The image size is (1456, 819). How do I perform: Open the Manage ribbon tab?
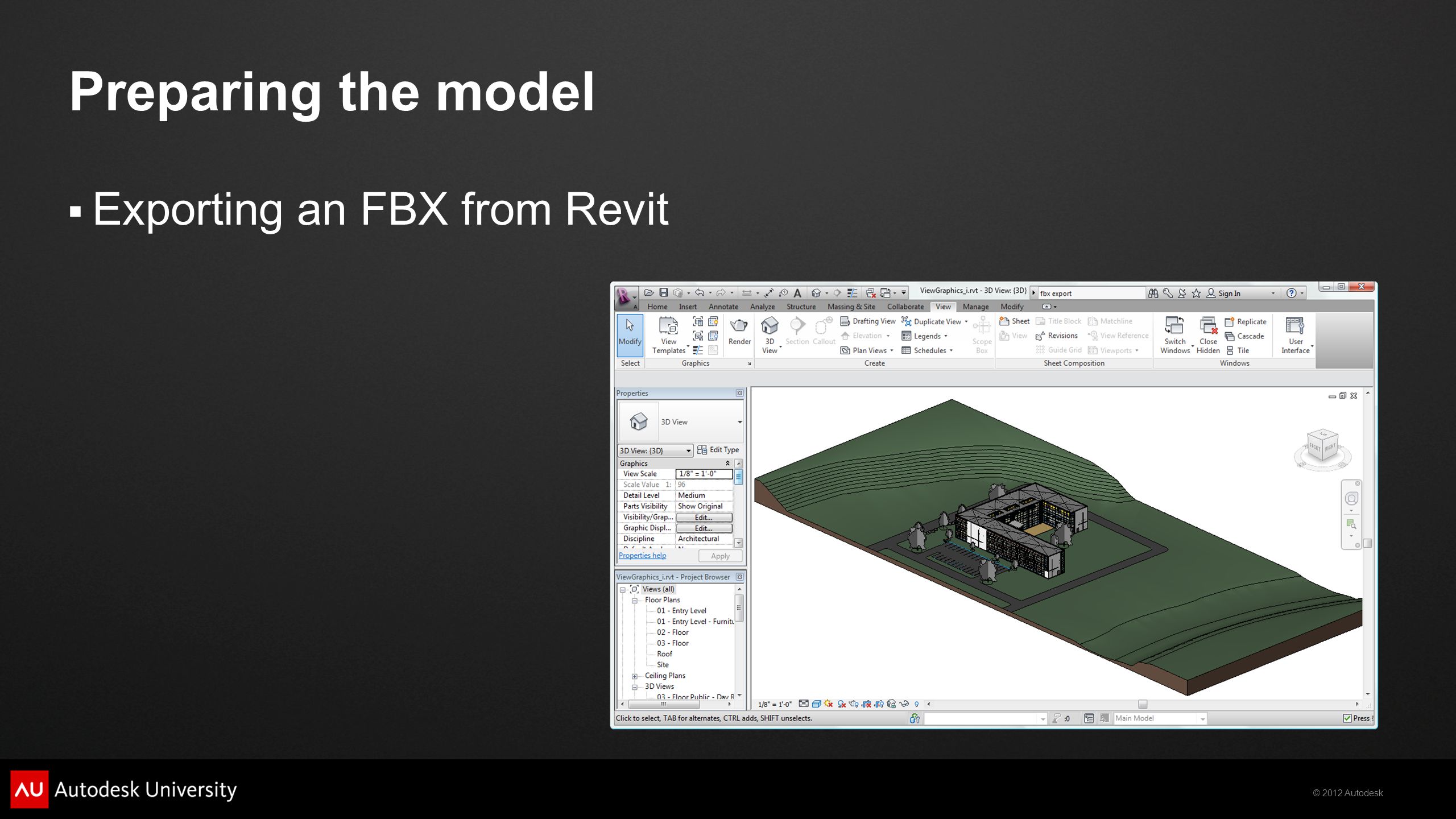[975, 307]
